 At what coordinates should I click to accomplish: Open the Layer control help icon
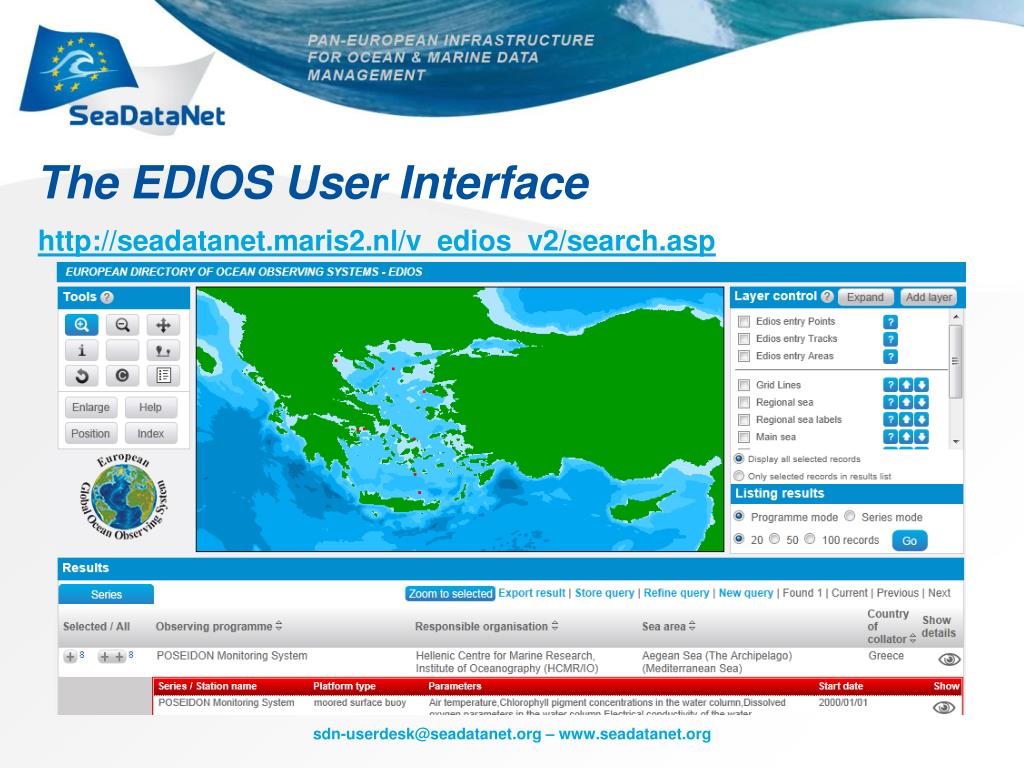tap(827, 296)
